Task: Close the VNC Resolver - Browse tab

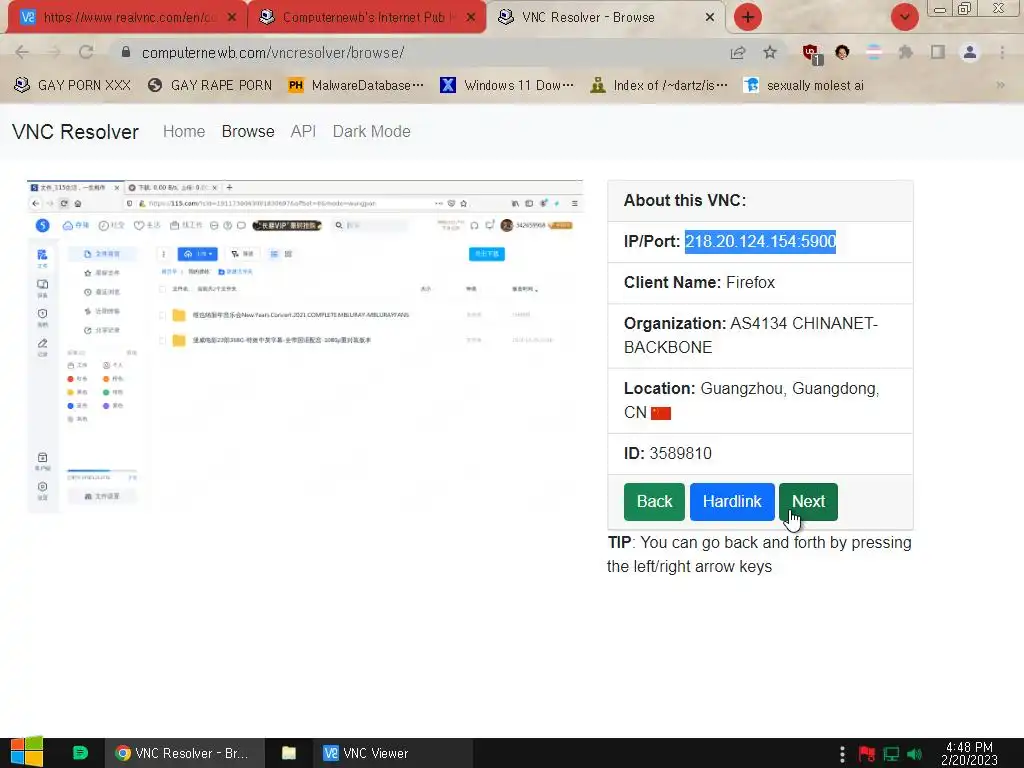Action: pyautogui.click(x=710, y=18)
